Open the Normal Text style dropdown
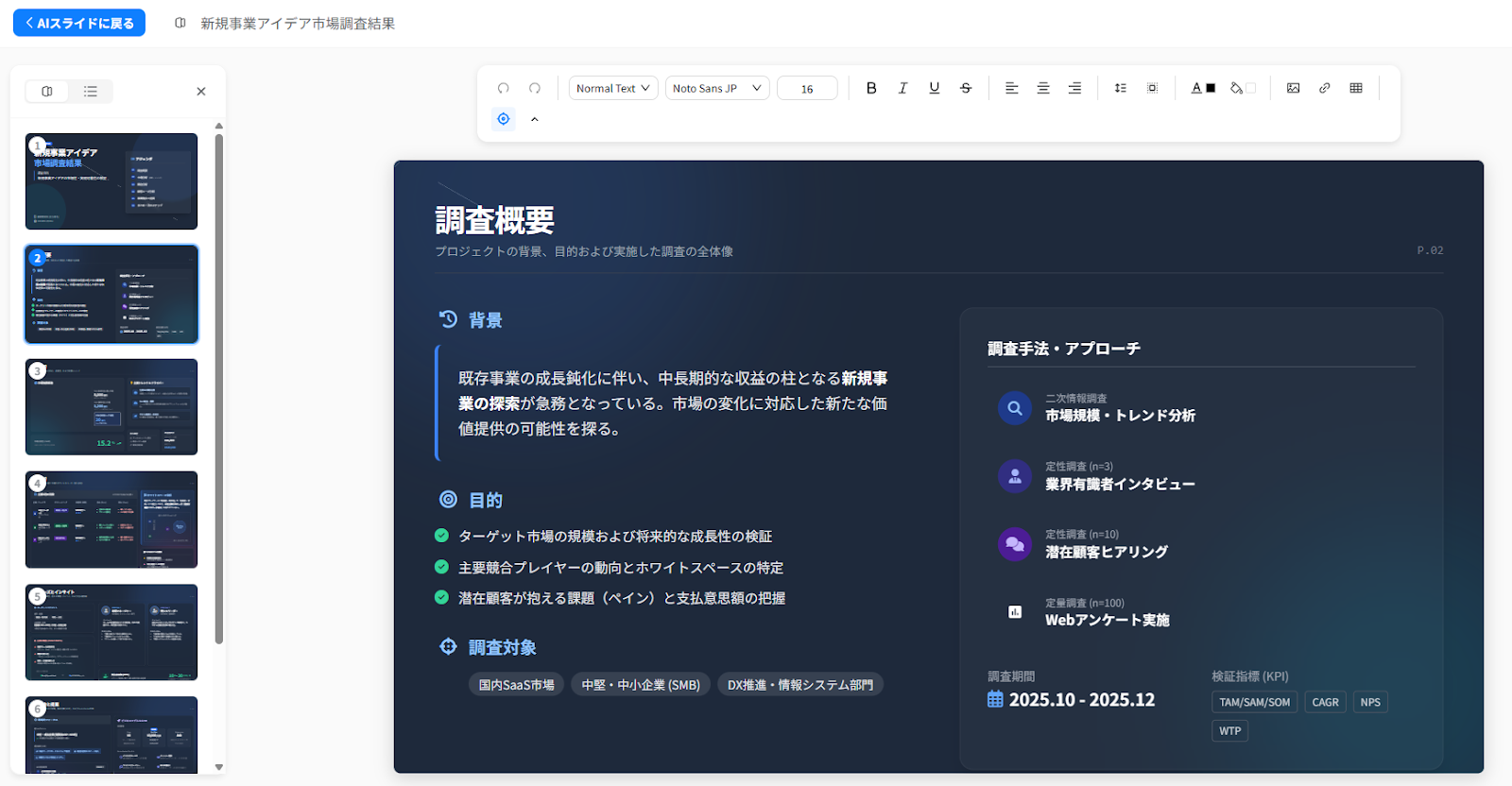Viewport: 1512px width, 786px height. (x=613, y=88)
